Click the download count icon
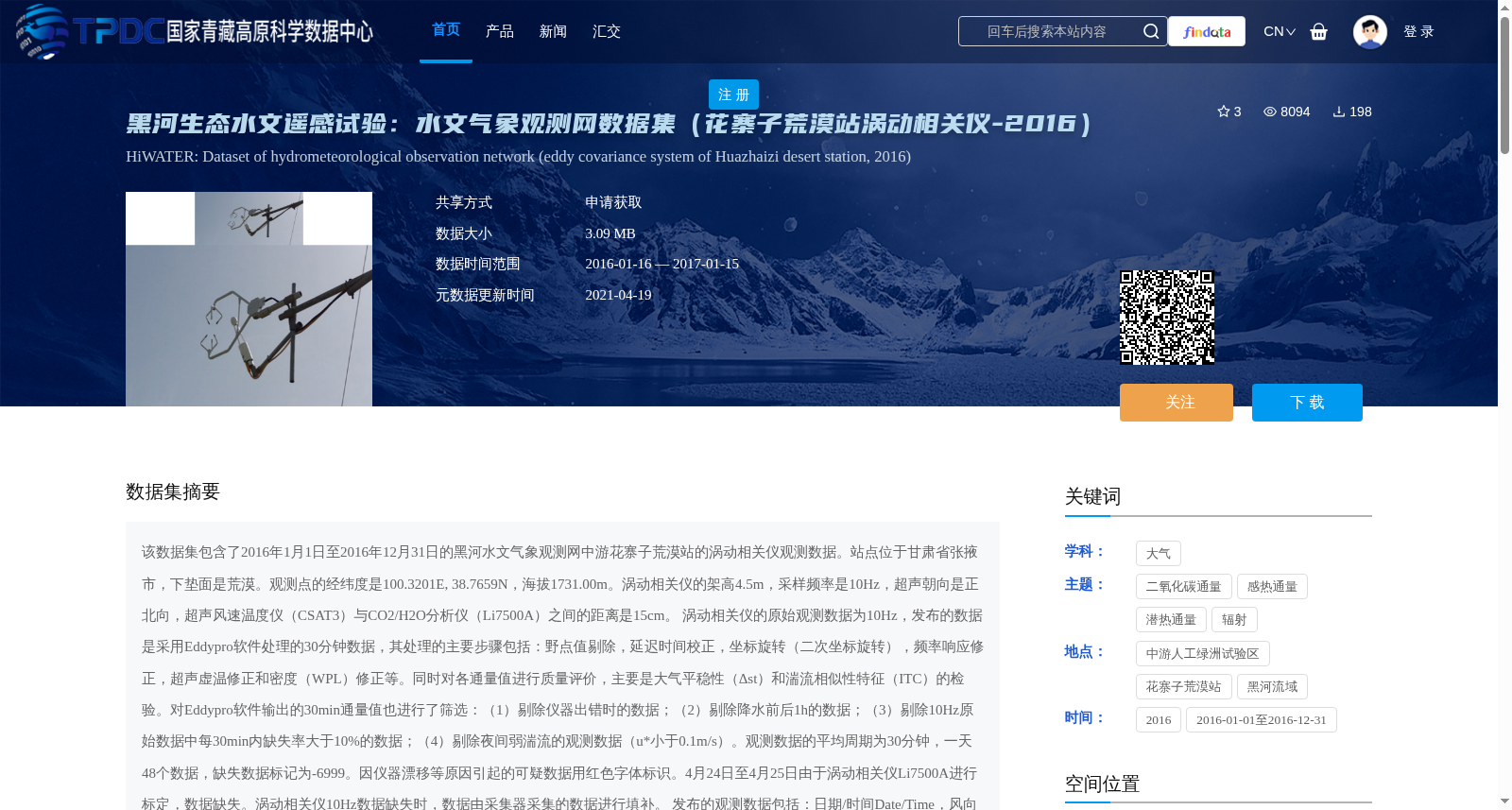Image resolution: width=1512 pixels, height=810 pixels. (1339, 112)
